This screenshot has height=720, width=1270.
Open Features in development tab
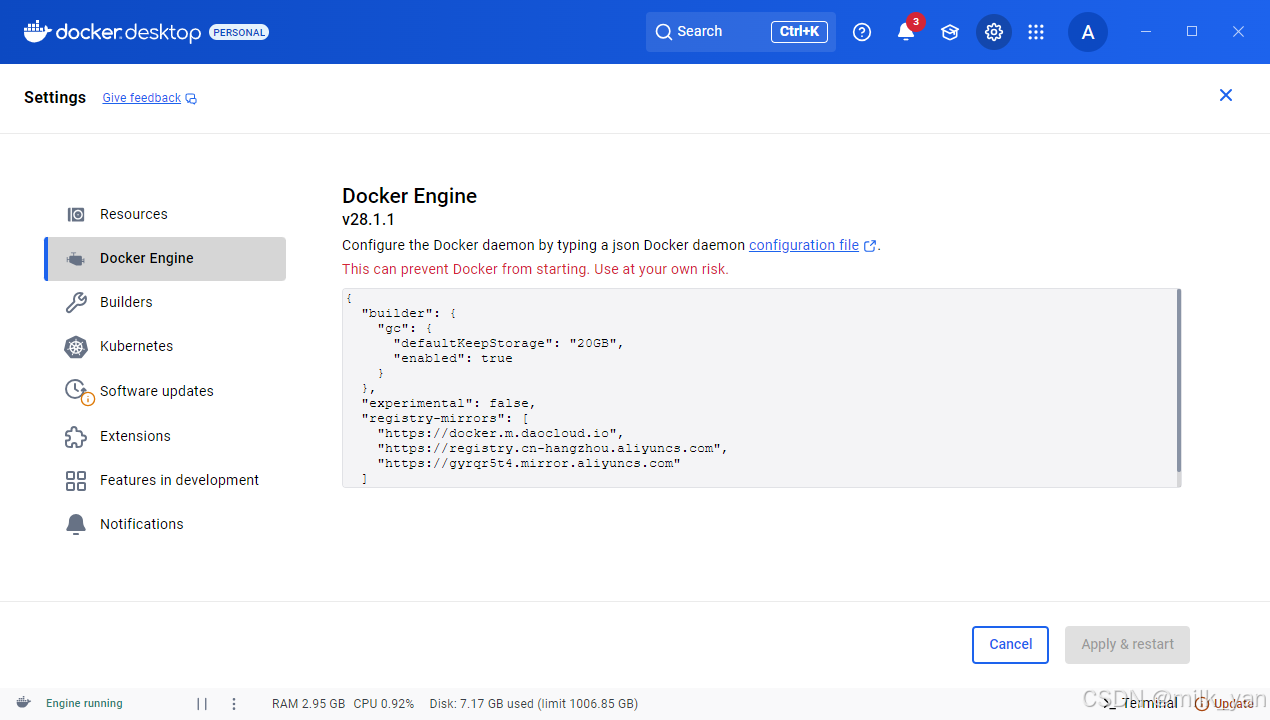coord(165,481)
